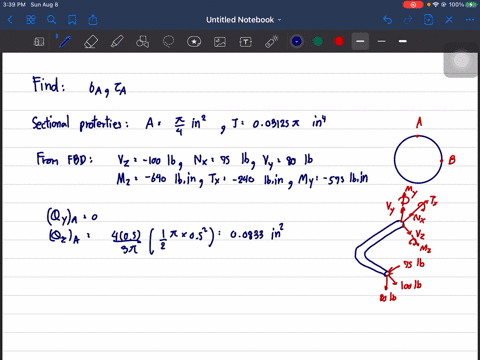Select the thick stroke width

click(x=403, y=41)
